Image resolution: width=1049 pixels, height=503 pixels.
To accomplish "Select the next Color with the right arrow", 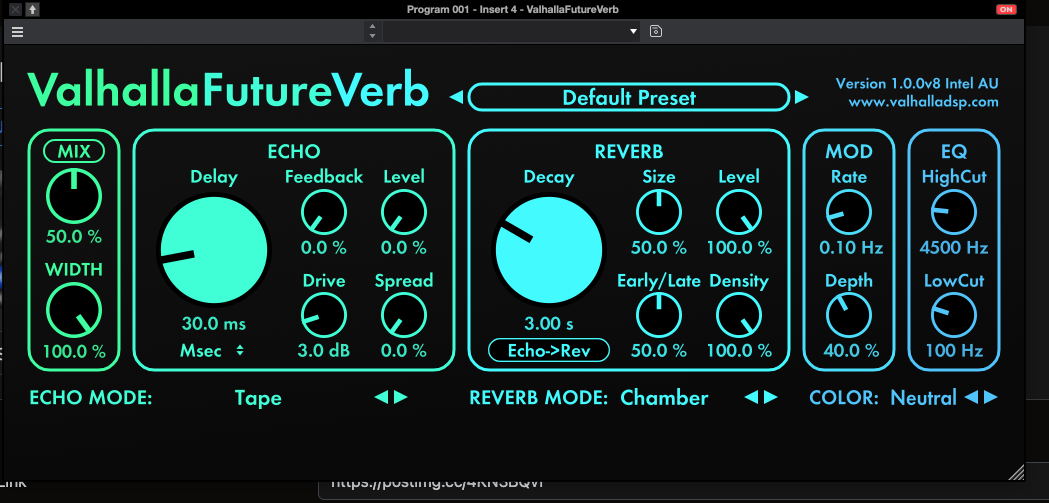I will (991, 397).
